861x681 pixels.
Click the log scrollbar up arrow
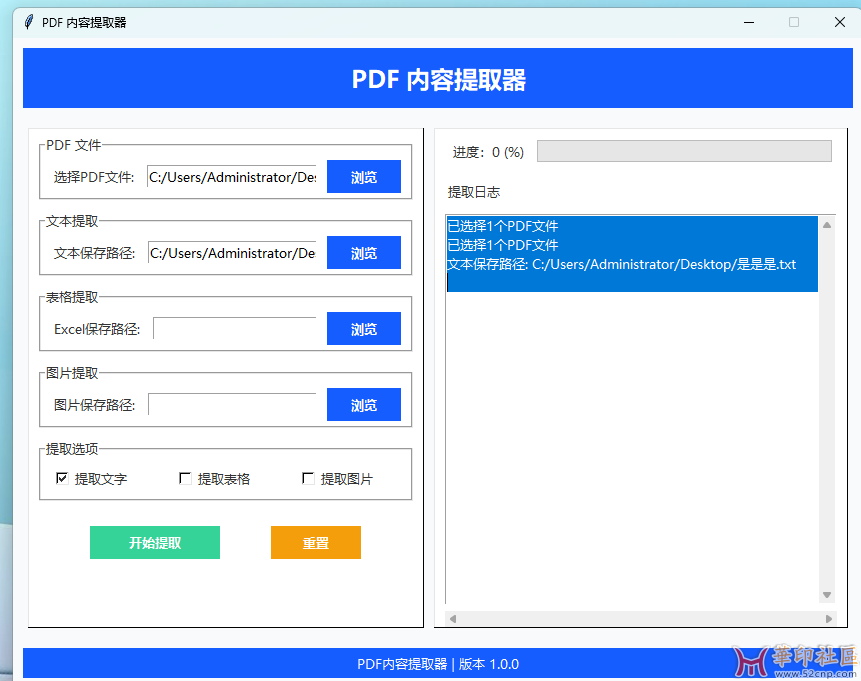[x=827, y=225]
